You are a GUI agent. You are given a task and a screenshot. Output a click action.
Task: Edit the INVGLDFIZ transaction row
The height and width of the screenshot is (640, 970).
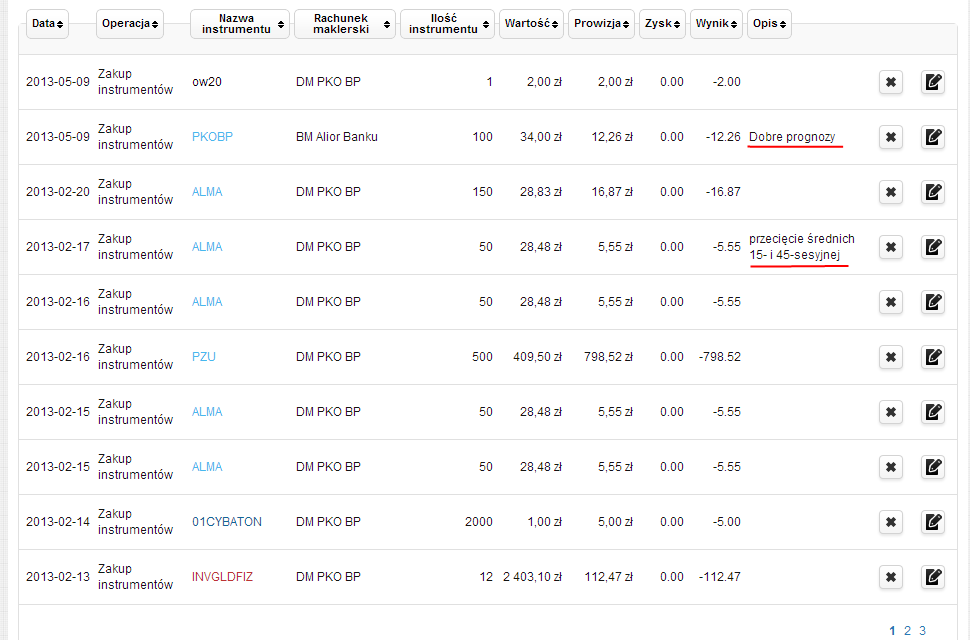point(932,577)
